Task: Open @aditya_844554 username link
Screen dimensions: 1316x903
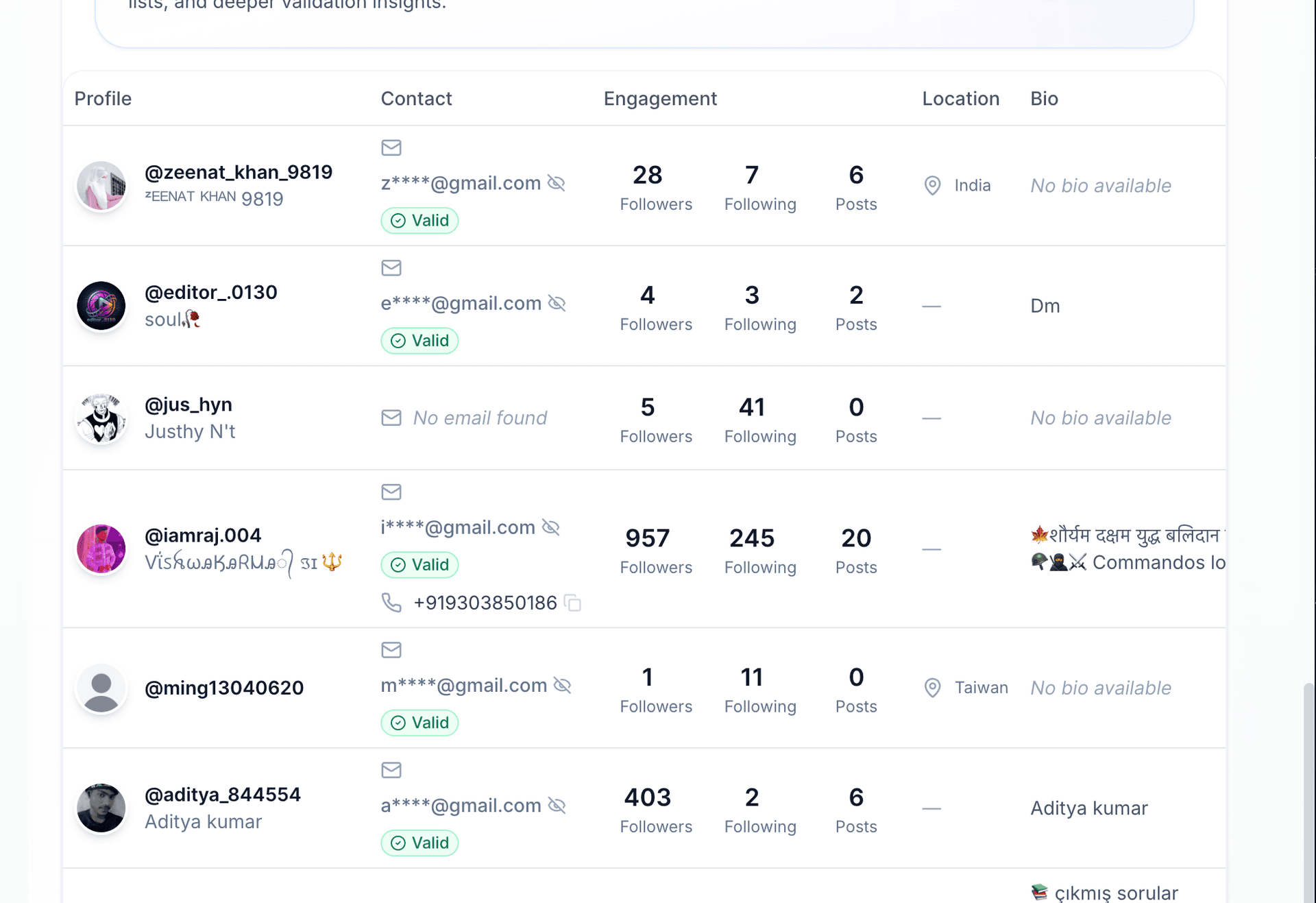Action: (223, 795)
